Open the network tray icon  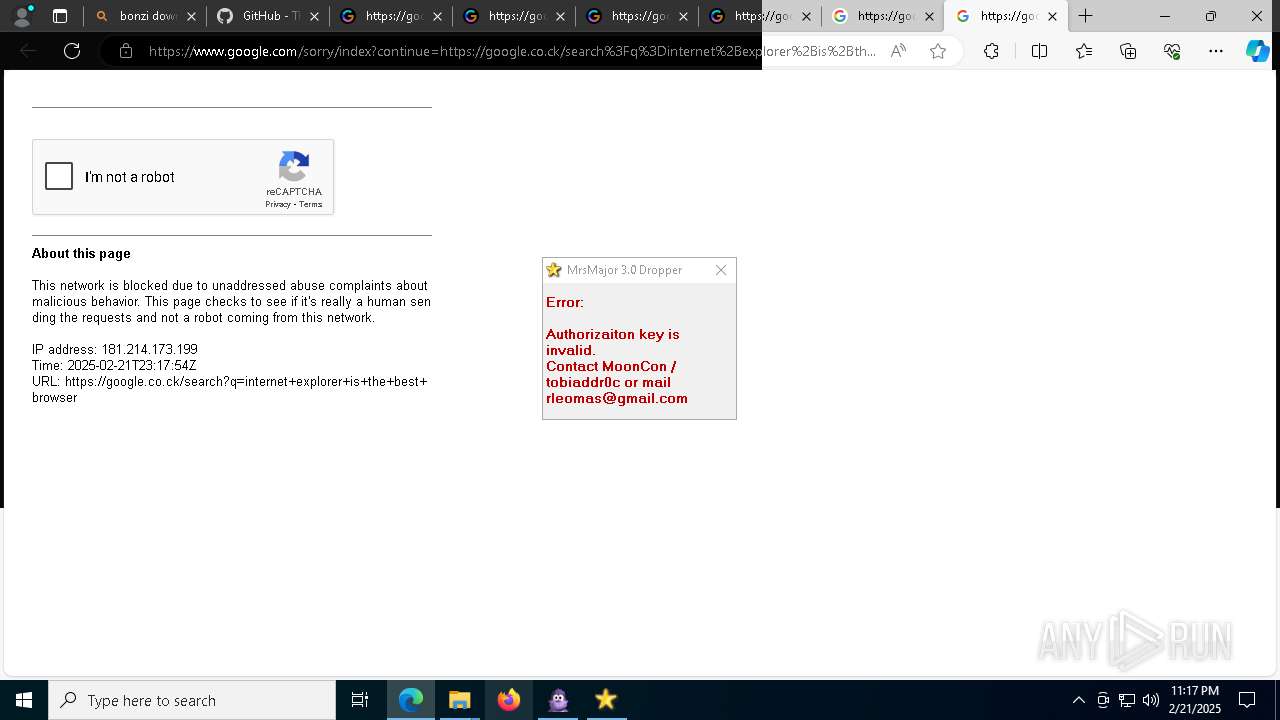1127,700
